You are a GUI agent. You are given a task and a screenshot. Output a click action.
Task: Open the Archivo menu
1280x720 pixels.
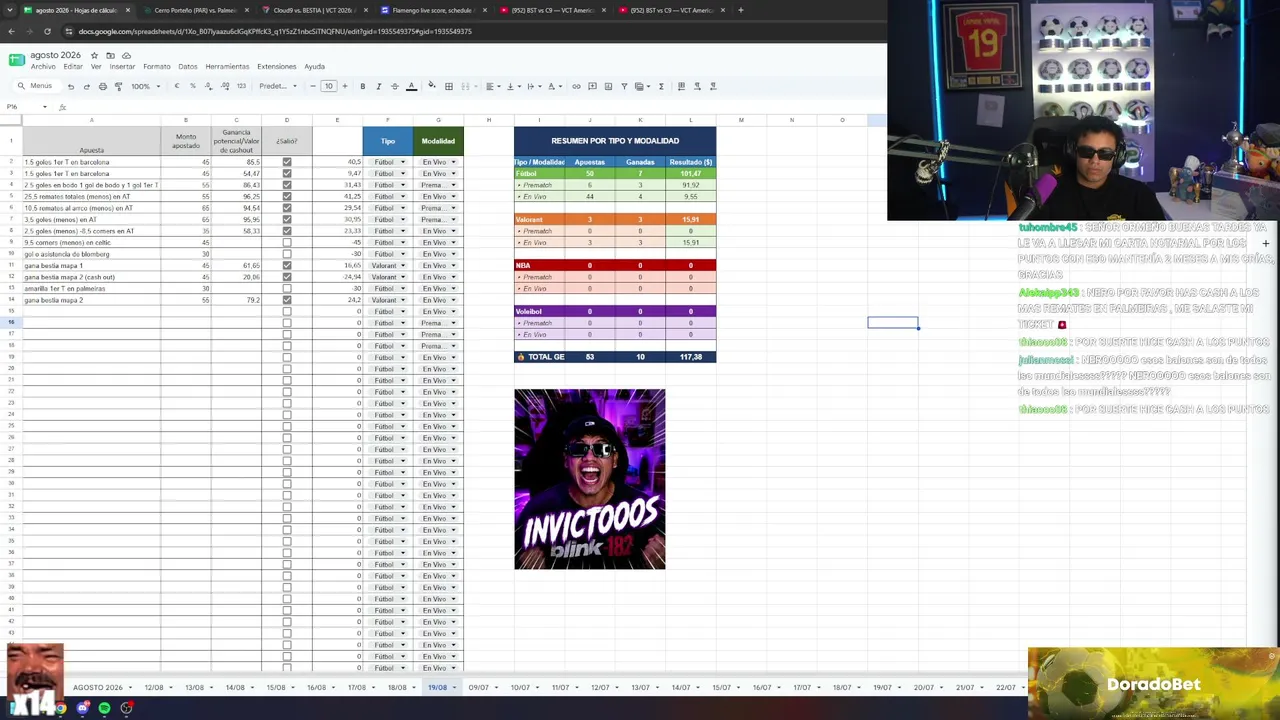pyautogui.click(x=43, y=67)
